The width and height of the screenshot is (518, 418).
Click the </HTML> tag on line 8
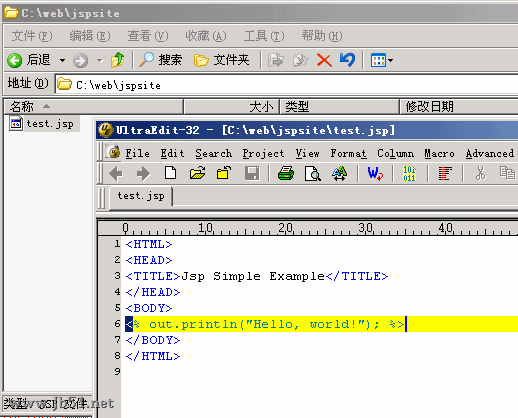point(153,356)
